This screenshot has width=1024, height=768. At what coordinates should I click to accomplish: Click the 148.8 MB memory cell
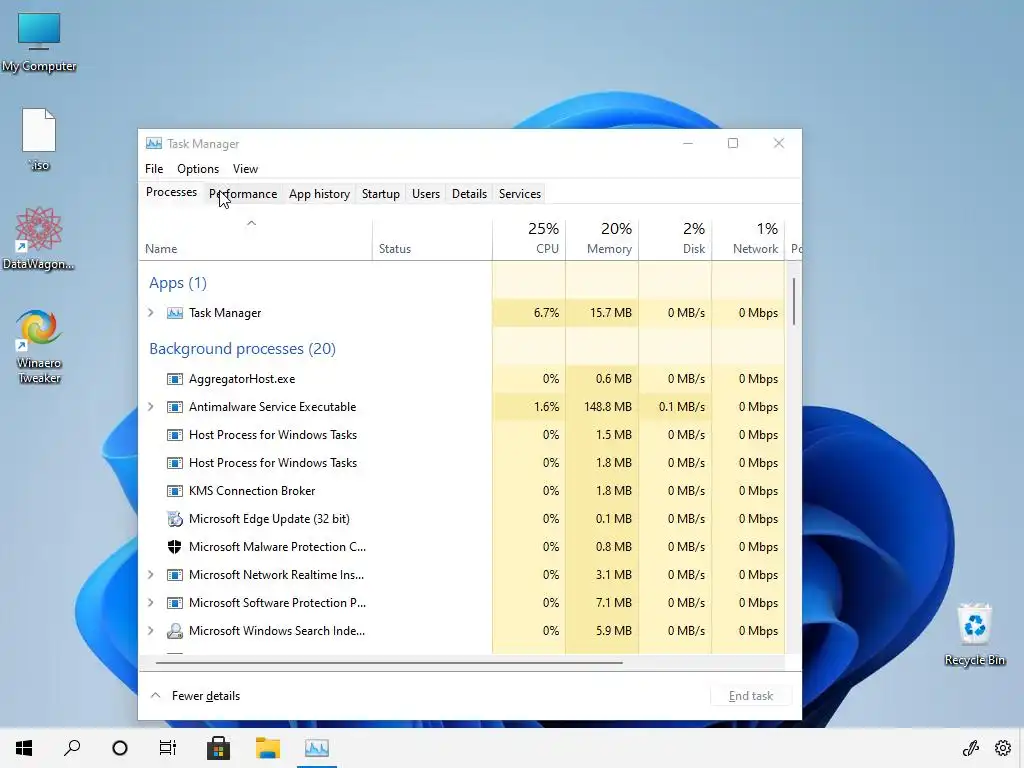[x=602, y=407]
